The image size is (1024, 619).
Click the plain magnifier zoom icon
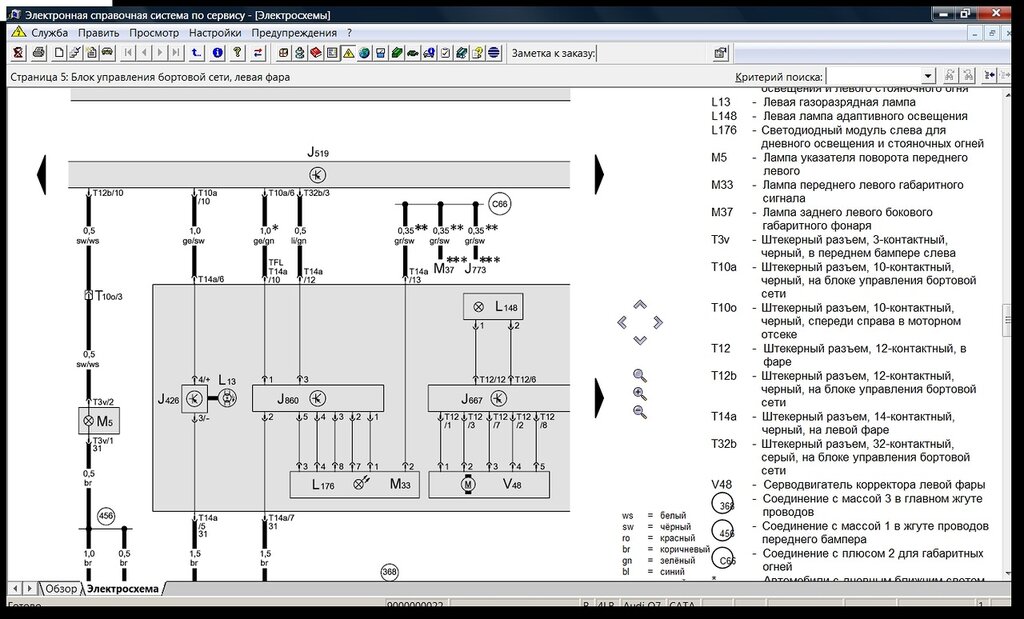(x=640, y=375)
